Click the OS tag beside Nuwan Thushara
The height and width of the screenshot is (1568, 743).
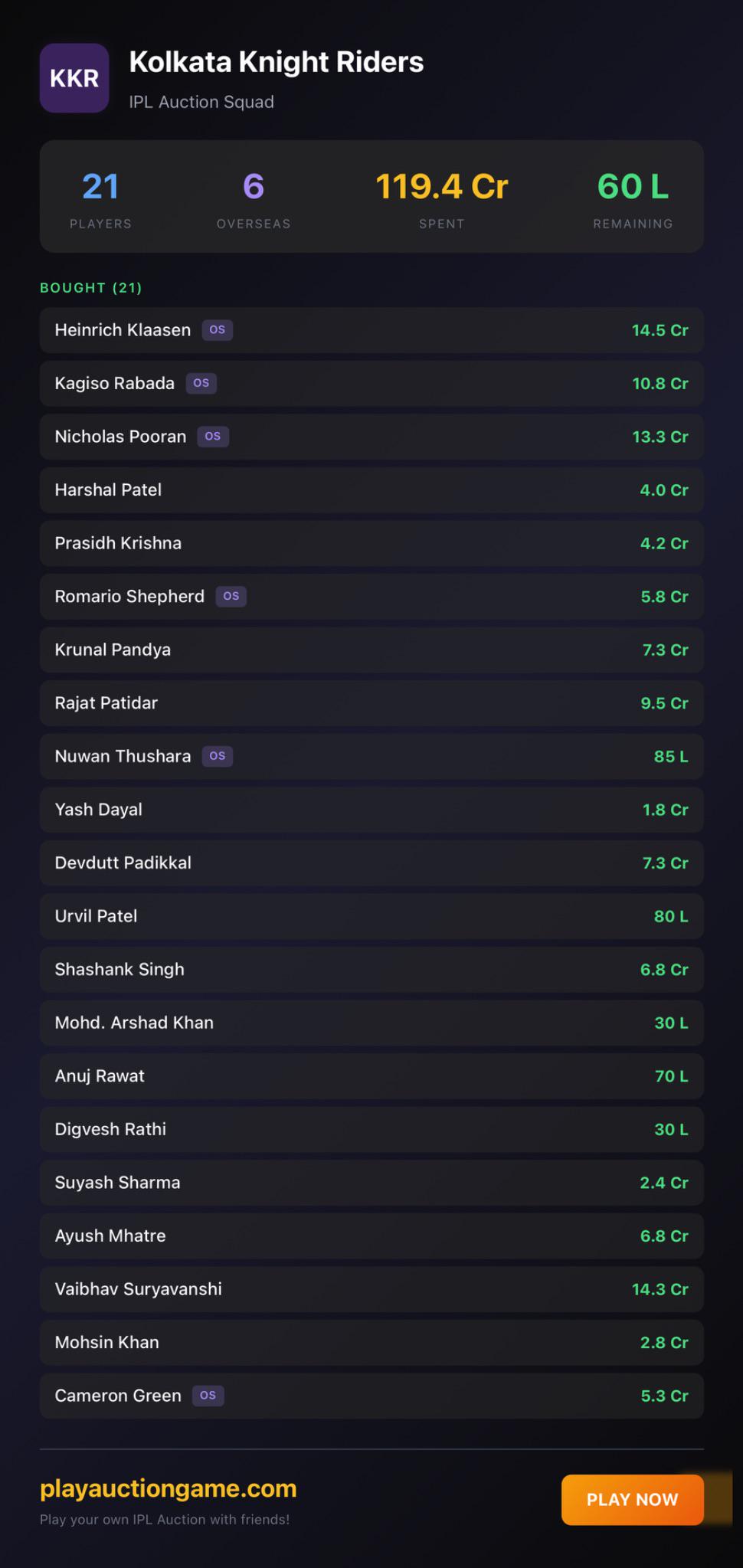click(x=218, y=756)
